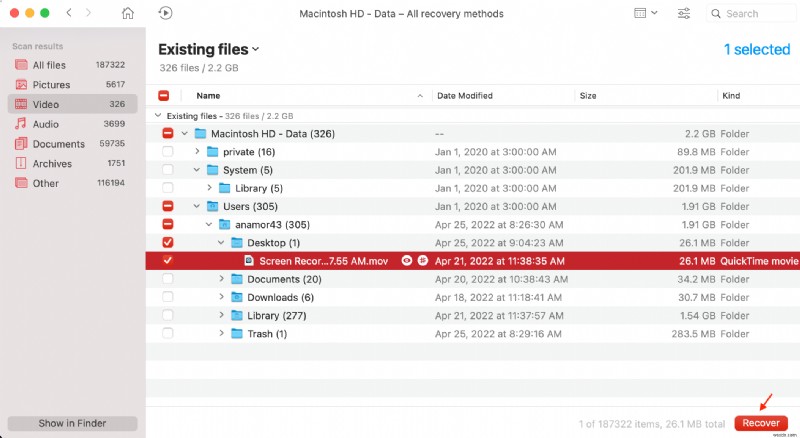Select Archives category in sidebar
Image resolution: width=800 pixels, height=438 pixels.
[72, 163]
